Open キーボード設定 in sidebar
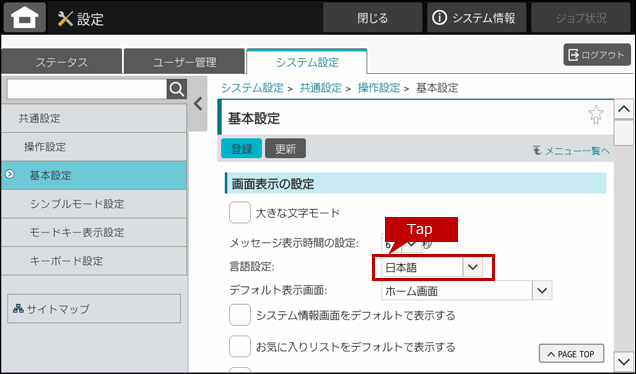Image resolution: width=636 pixels, height=374 pixels. point(94,261)
